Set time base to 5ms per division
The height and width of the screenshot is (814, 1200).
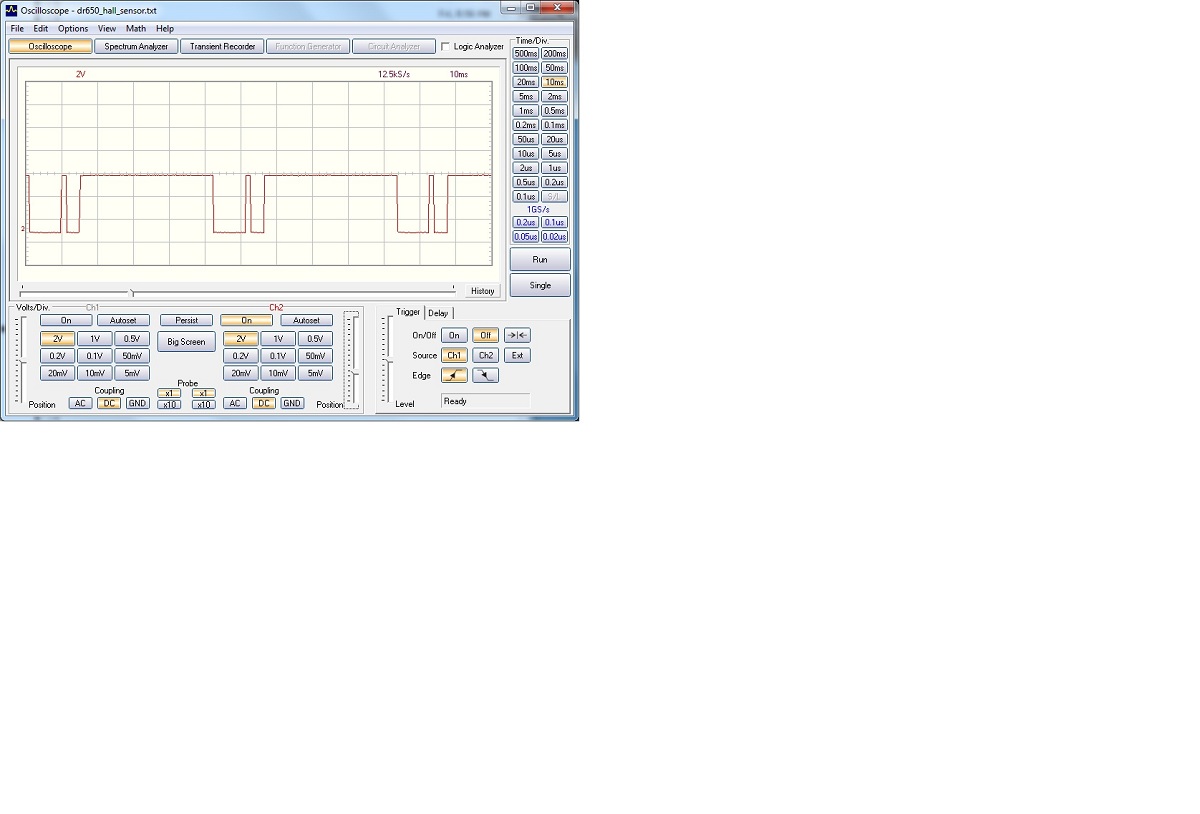(x=526, y=97)
